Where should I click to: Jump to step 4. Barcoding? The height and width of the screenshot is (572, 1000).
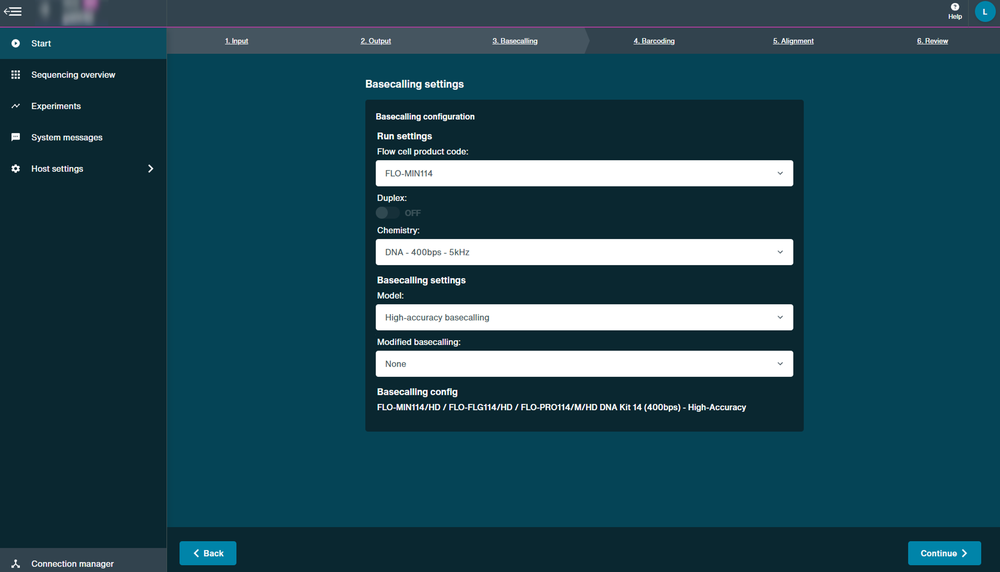point(654,41)
